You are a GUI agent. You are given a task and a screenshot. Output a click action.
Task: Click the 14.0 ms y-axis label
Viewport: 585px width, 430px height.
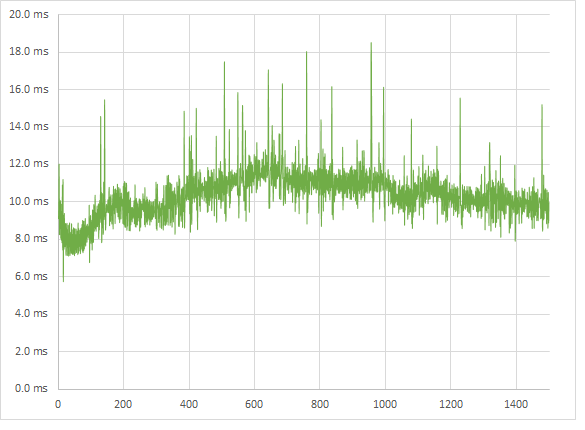[x=29, y=126]
